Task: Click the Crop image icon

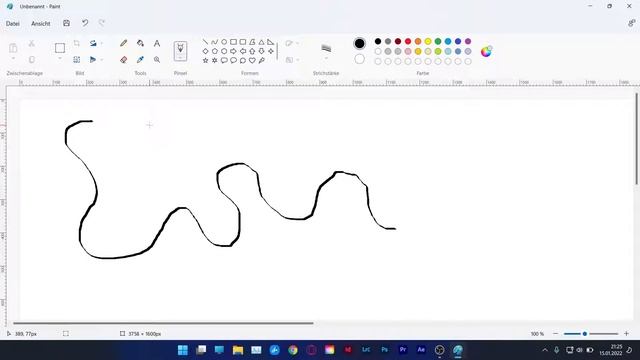Action: (77, 43)
